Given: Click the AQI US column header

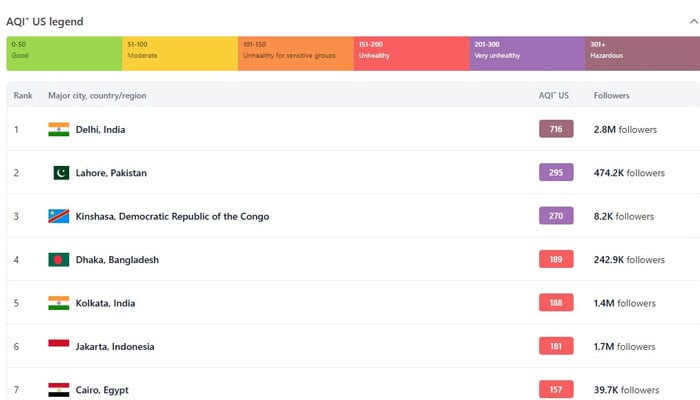Looking at the screenshot, I should [x=553, y=96].
